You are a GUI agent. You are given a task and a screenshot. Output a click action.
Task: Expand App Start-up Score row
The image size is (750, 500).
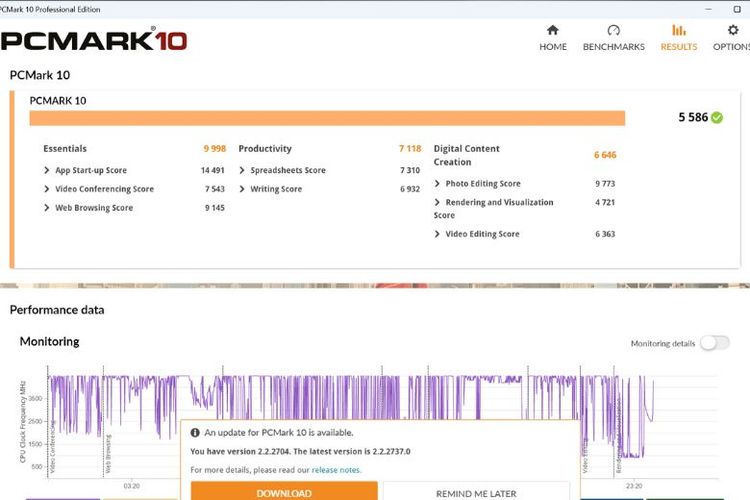coord(47,170)
